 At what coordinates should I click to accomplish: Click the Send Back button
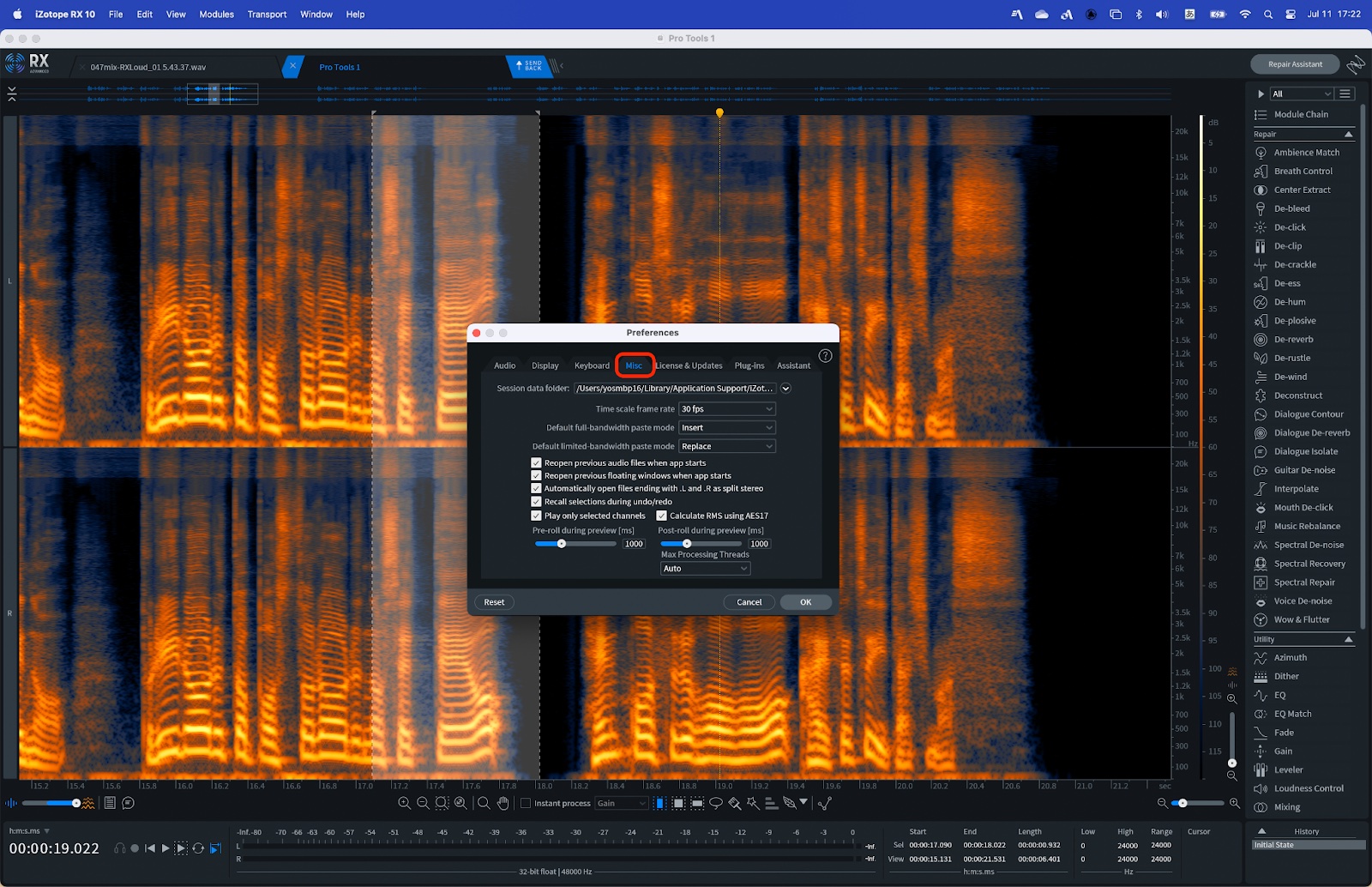click(529, 66)
